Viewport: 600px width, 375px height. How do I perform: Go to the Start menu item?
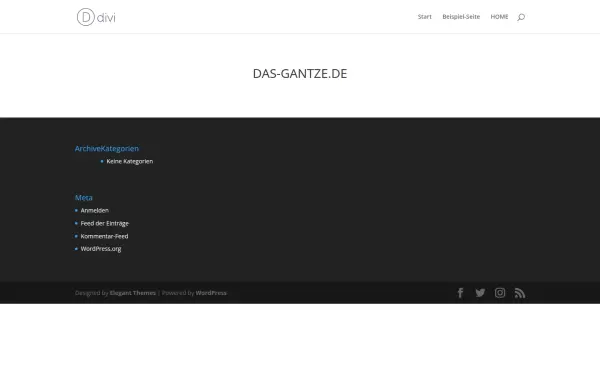[x=424, y=17]
